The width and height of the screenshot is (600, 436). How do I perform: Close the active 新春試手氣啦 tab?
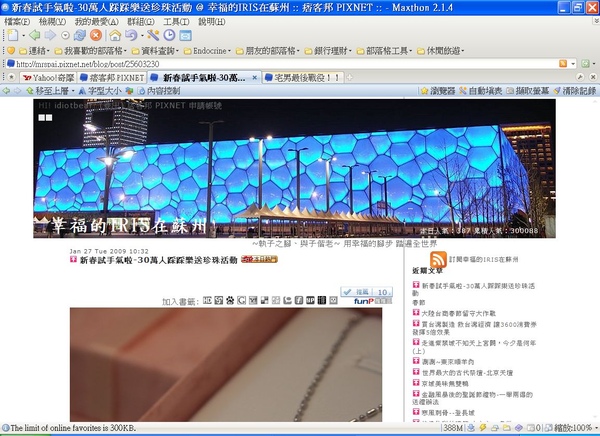[x=254, y=78]
